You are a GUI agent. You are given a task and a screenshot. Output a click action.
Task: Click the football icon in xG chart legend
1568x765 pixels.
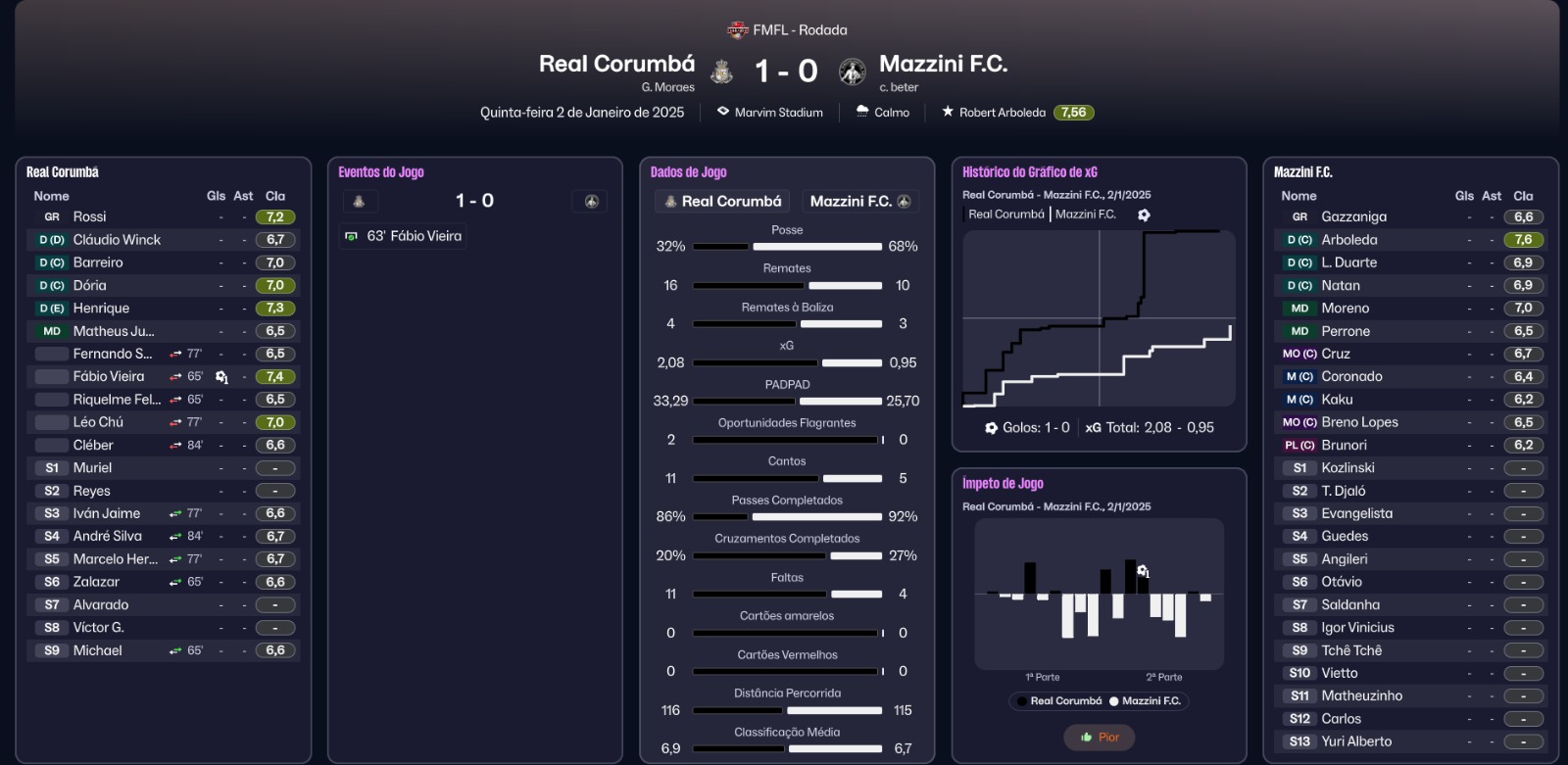click(1144, 215)
